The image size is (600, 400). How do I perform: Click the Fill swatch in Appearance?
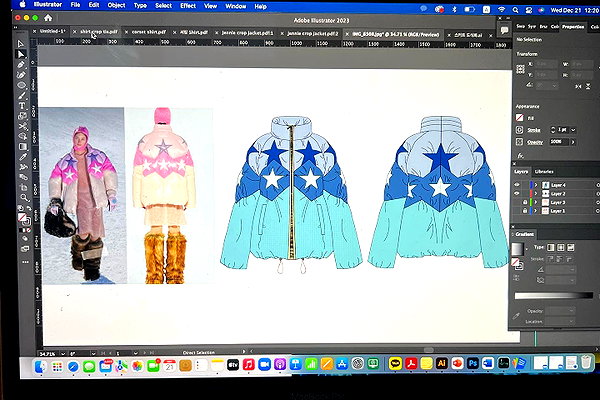519,118
